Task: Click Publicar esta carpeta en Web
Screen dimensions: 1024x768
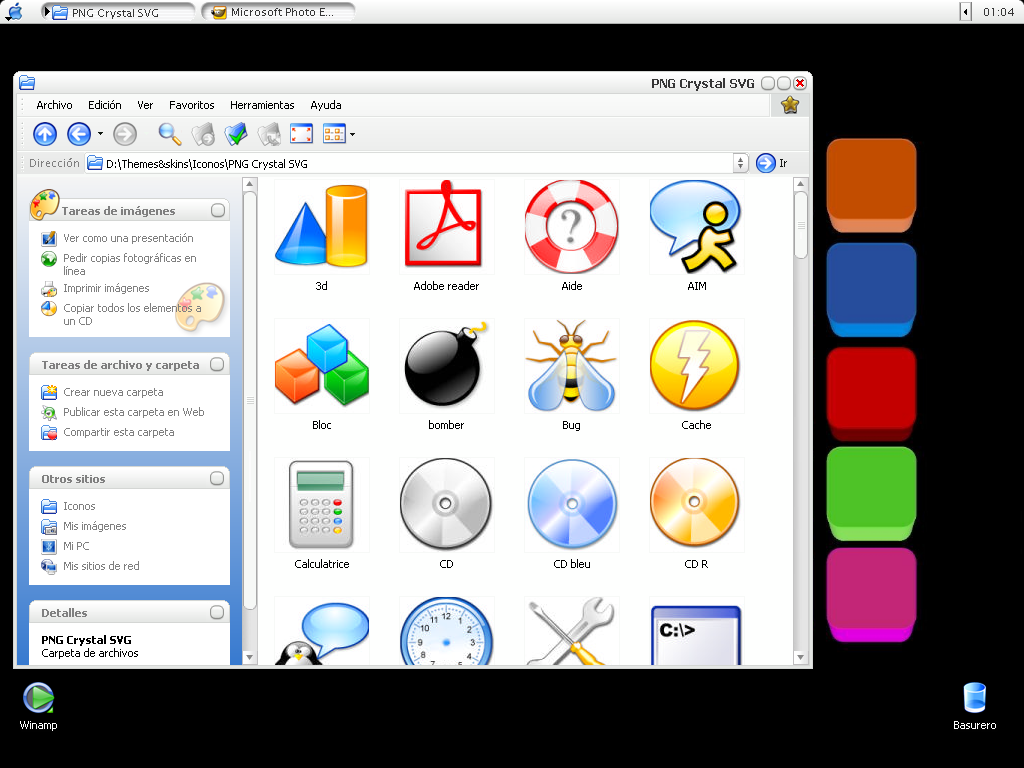Action: 134,412
